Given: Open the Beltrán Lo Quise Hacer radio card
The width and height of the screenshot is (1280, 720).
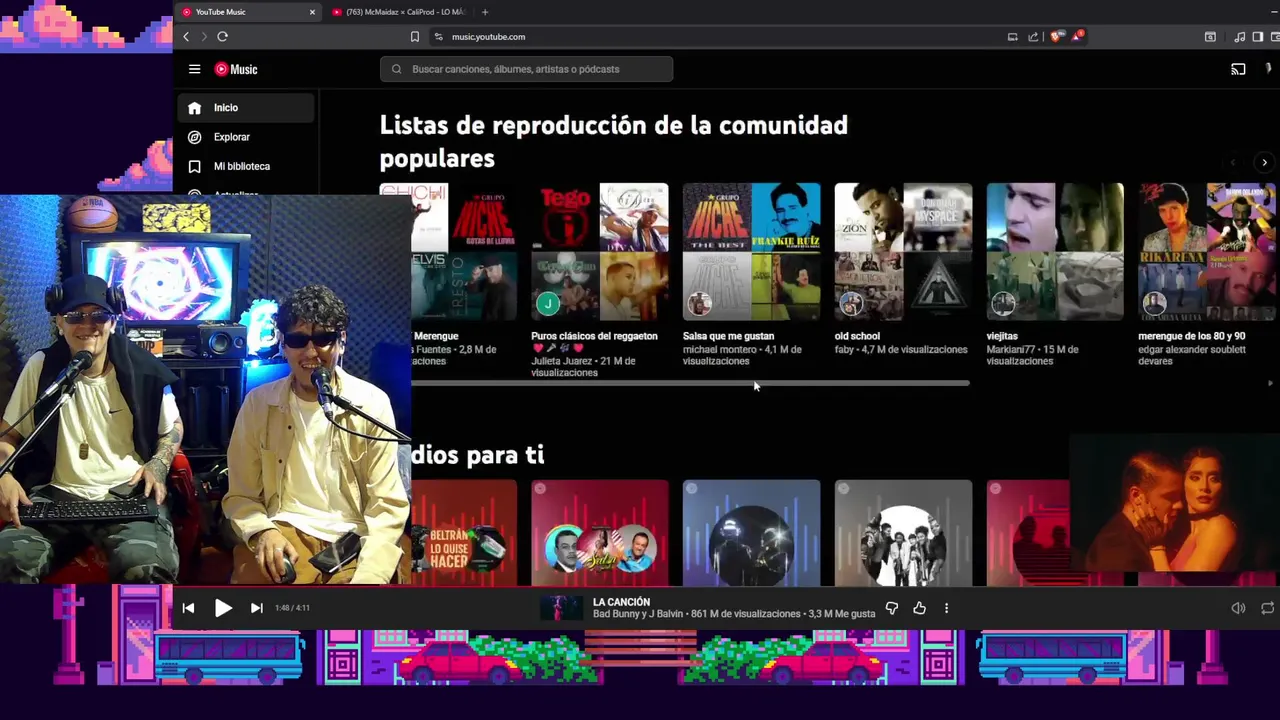Looking at the screenshot, I should point(465,533).
